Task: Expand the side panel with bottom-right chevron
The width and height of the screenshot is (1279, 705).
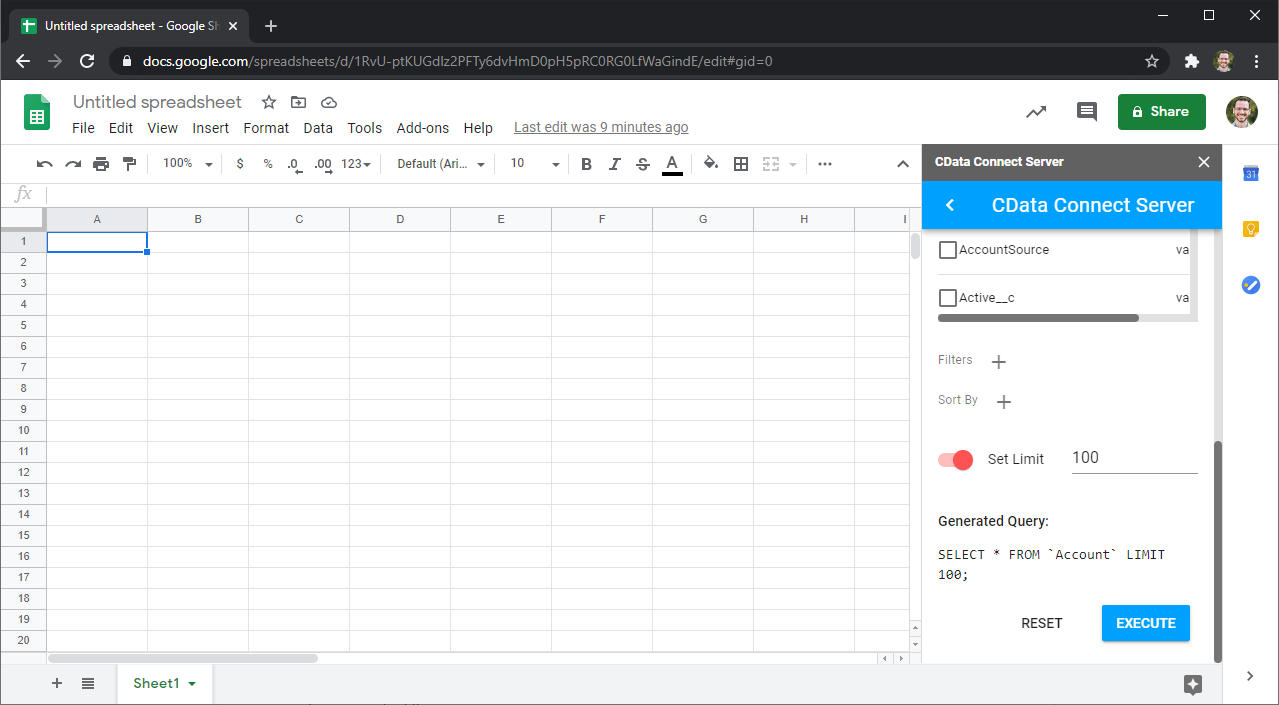Action: [1250, 676]
